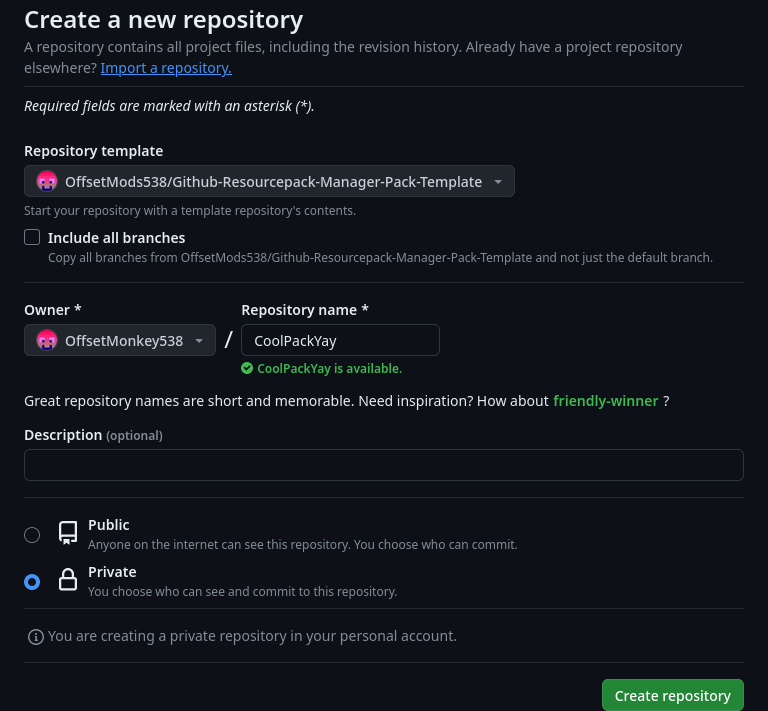This screenshot has width=768, height=711.
Task: Click the 'Public' option heading
Action: pyautogui.click(x=109, y=525)
